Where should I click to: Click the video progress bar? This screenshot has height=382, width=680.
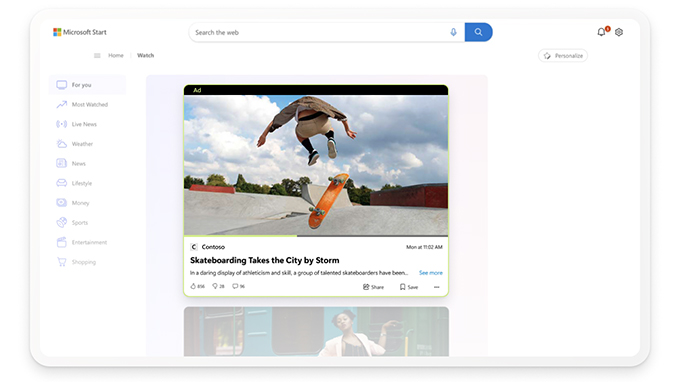click(x=316, y=236)
